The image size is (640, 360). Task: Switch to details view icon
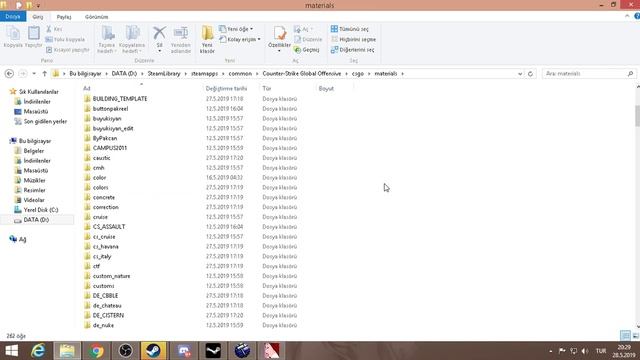(x=625, y=336)
